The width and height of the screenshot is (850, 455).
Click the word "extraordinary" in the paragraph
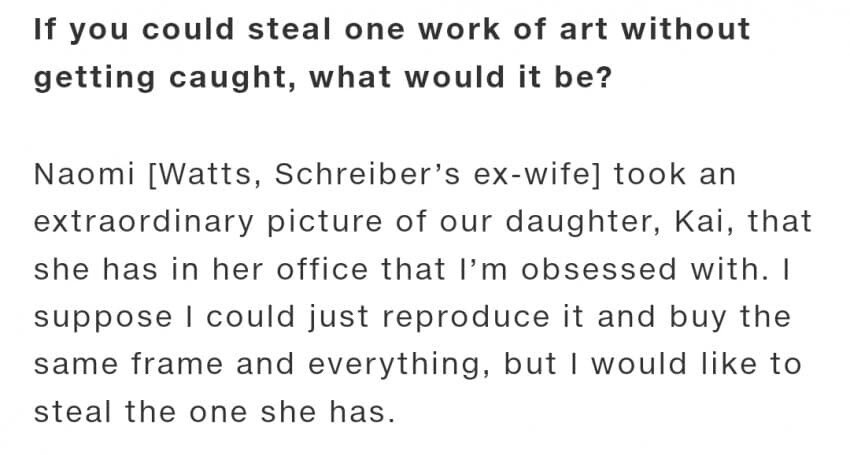144,222
